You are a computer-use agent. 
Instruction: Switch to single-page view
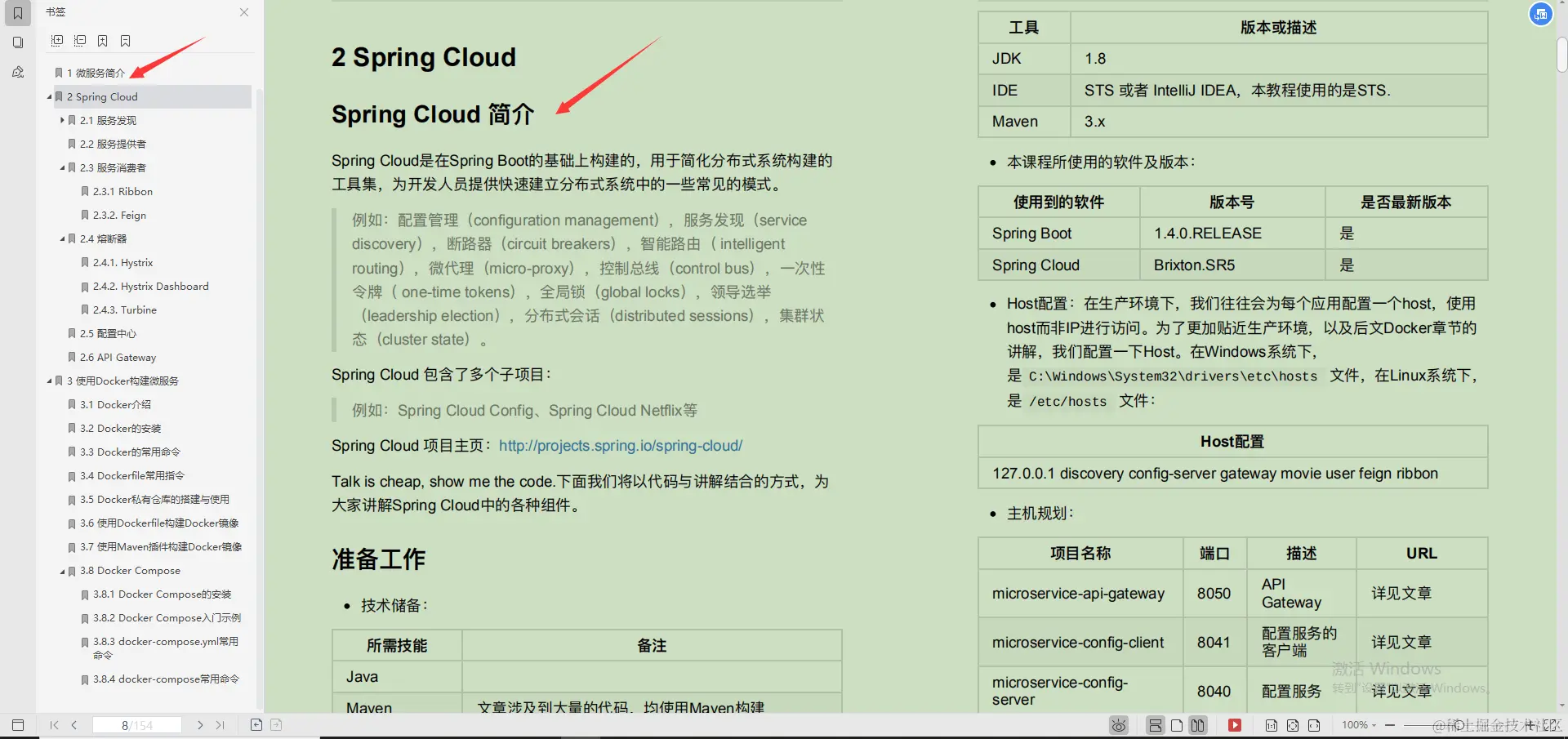[1177, 724]
